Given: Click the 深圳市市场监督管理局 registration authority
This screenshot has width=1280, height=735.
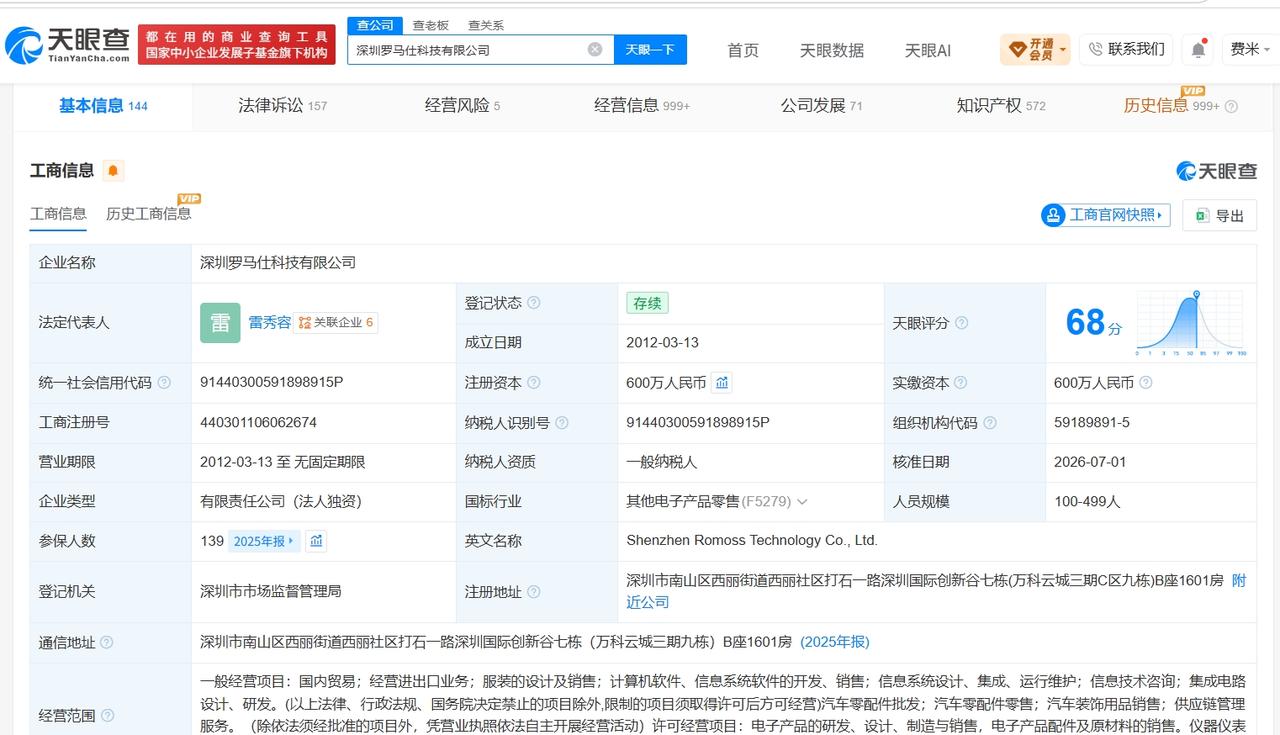Looking at the screenshot, I should [271, 591].
